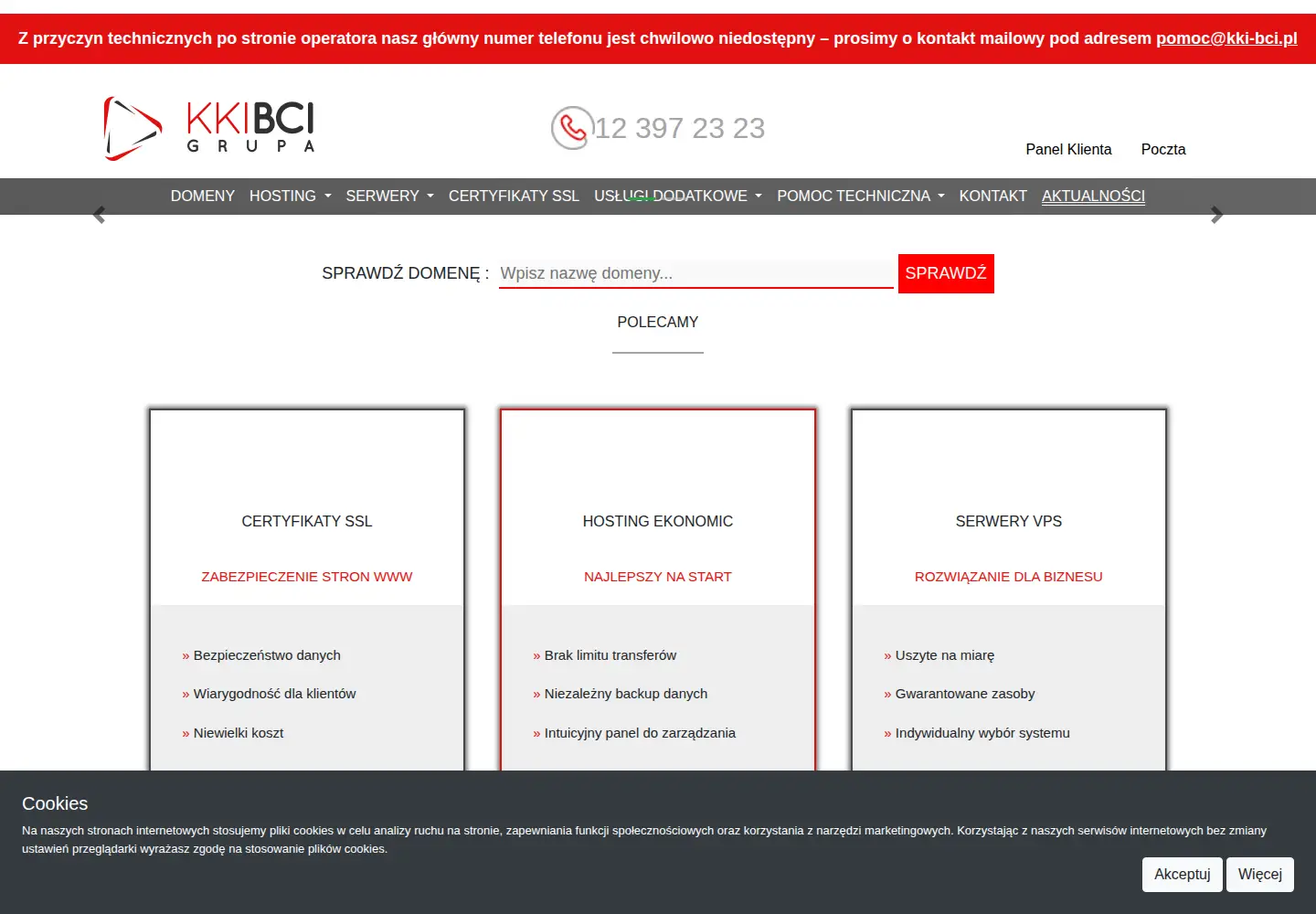Image resolution: width=1316 pixels, height=914 pixels.
Task: Click the SPRAWDŹ DOMENĘ label
Action: pos(406,273)
